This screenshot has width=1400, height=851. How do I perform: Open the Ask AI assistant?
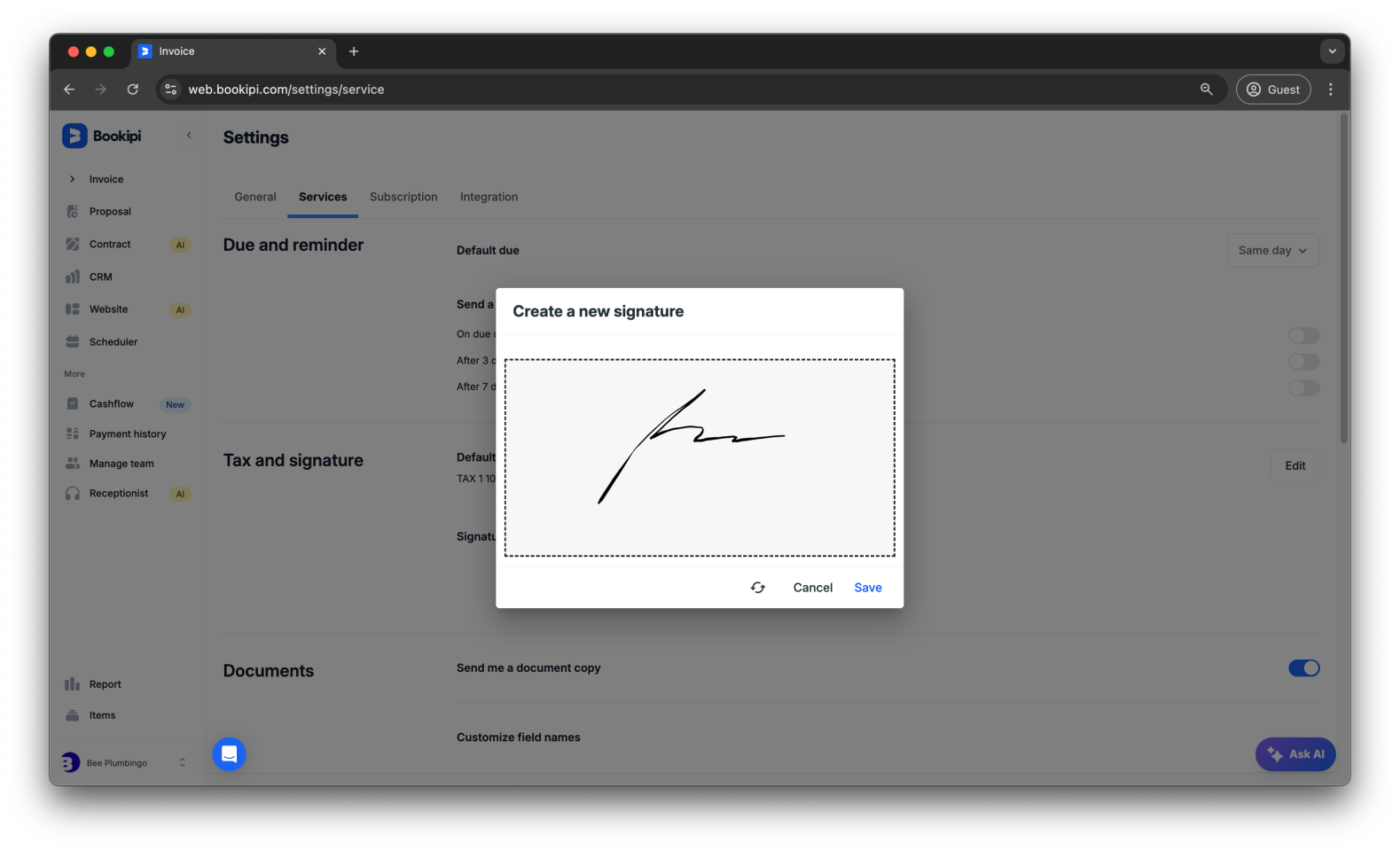pos(1295,754)
